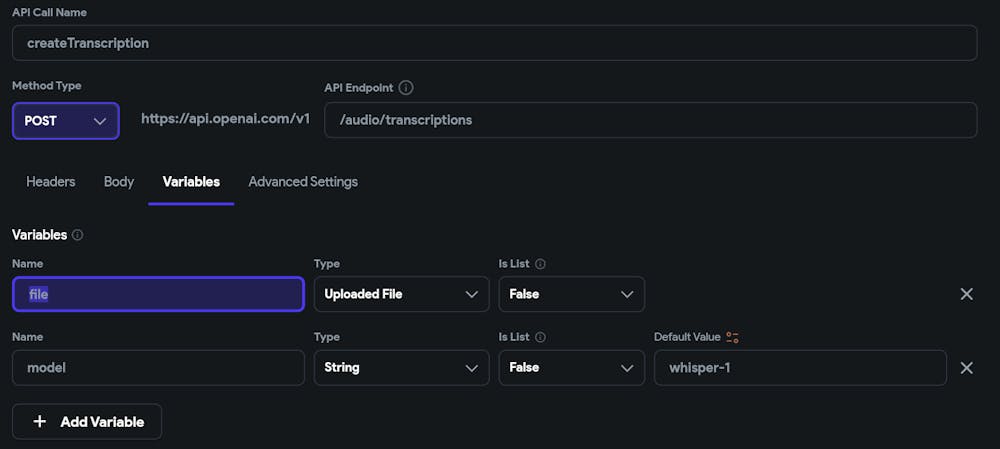
Task: Click the Is List info icon in file row
Action: 541,264
